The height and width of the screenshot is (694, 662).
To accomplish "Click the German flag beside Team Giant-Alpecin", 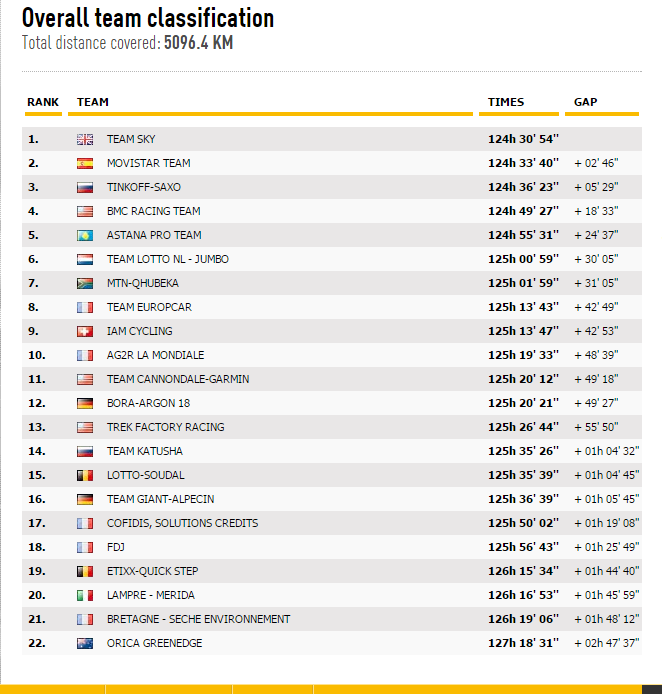I will (85, 499).
